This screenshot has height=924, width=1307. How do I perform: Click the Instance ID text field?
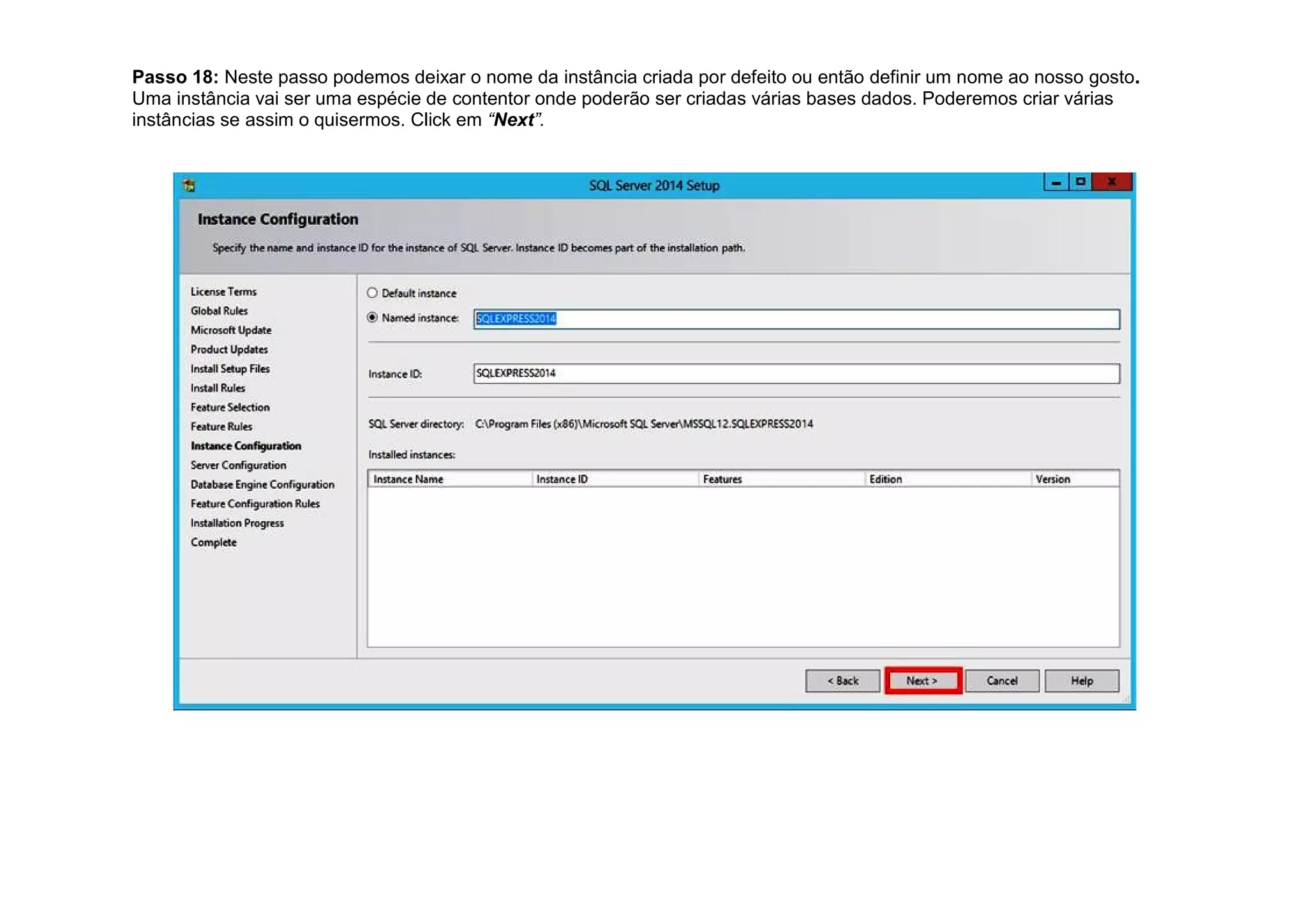(x=796, y=373)
